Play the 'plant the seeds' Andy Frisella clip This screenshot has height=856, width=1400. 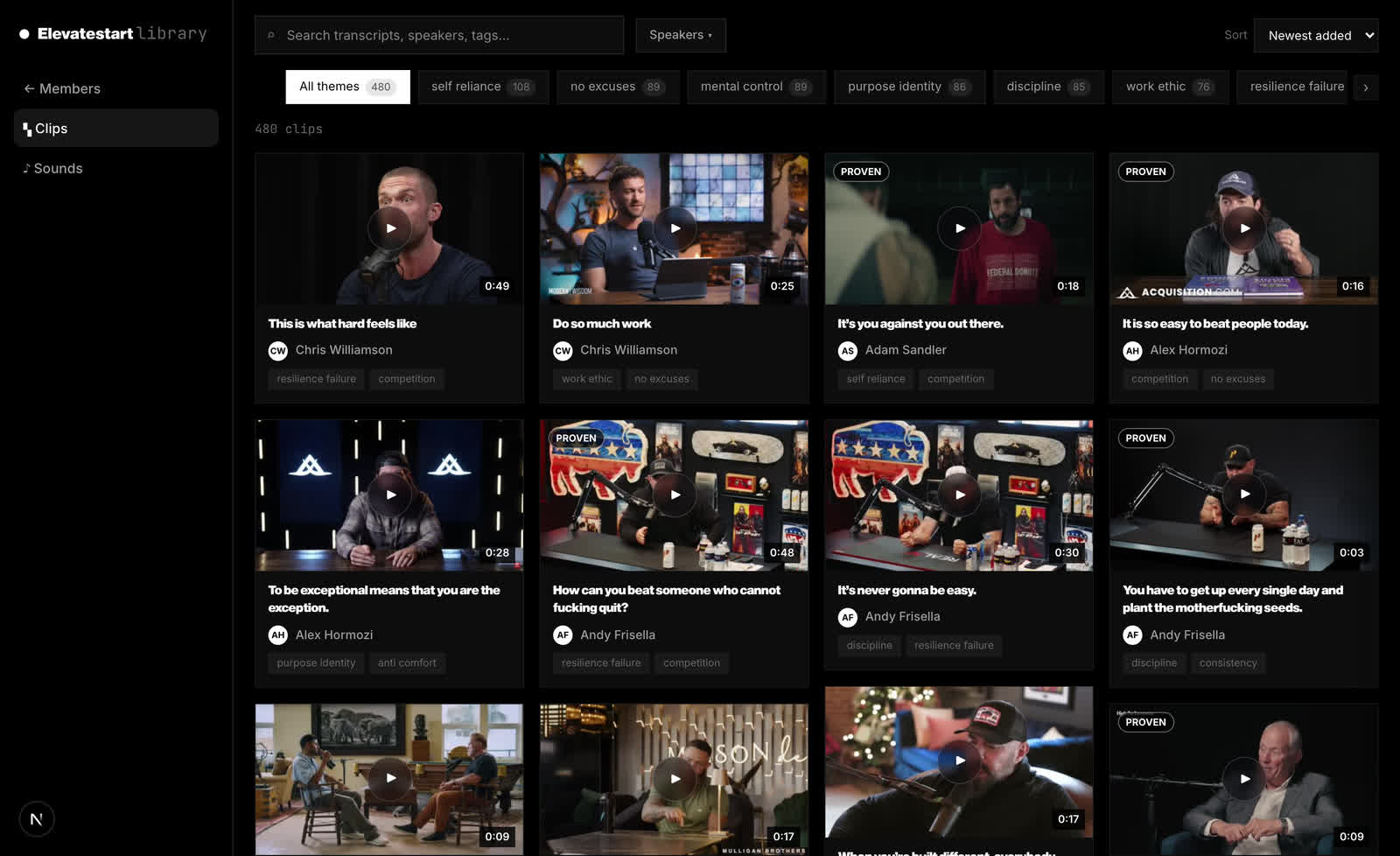point(1244,495)
